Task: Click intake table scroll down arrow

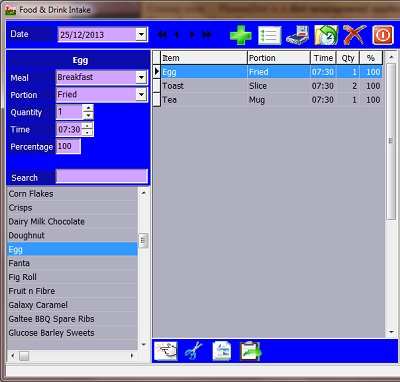Action: pos(391,332)
